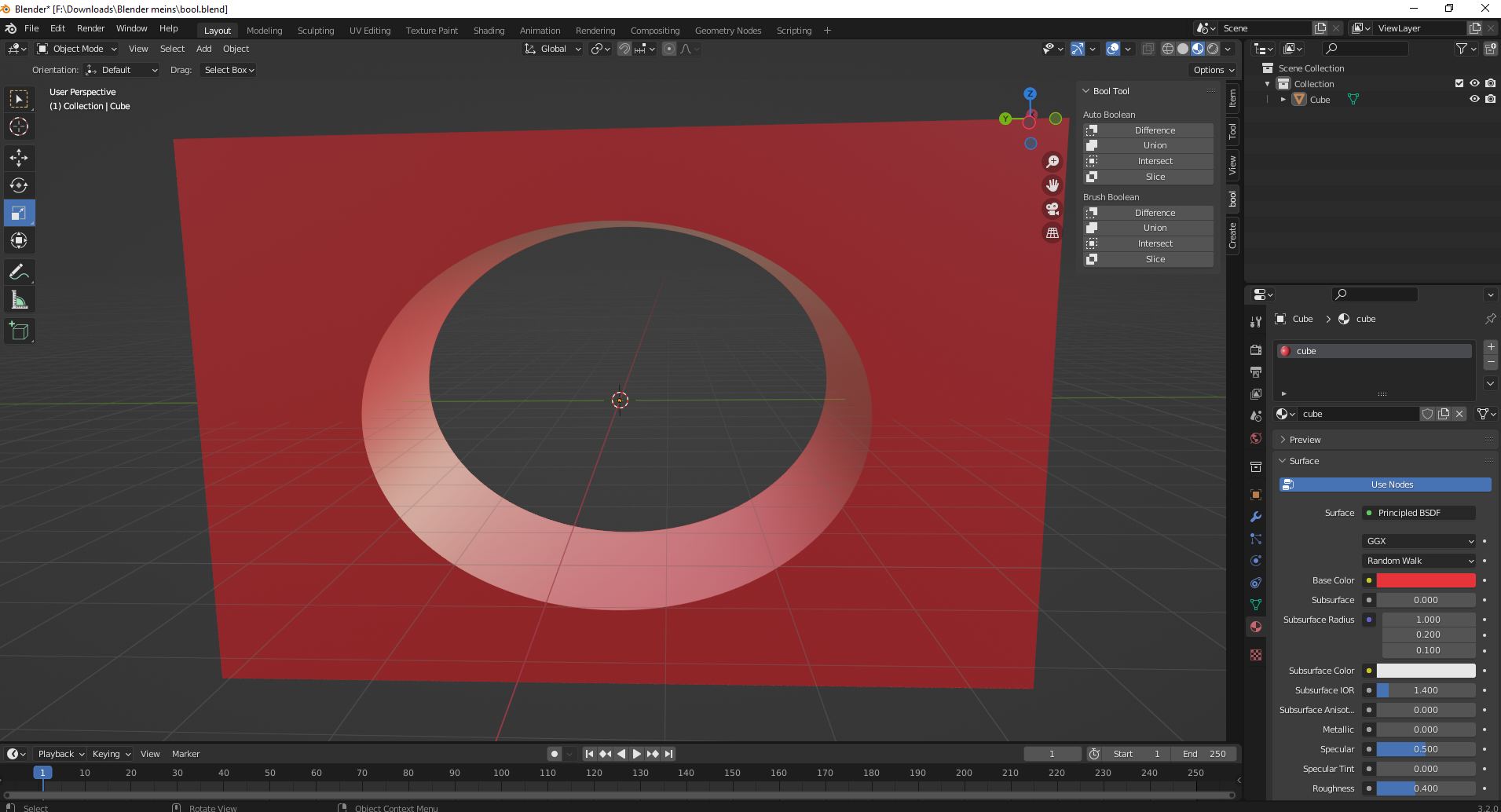Screen dimensions: 1501x812
Task: Click Brush Boolean Union button
Action: pyautogui.click(x=1154, y=228)
